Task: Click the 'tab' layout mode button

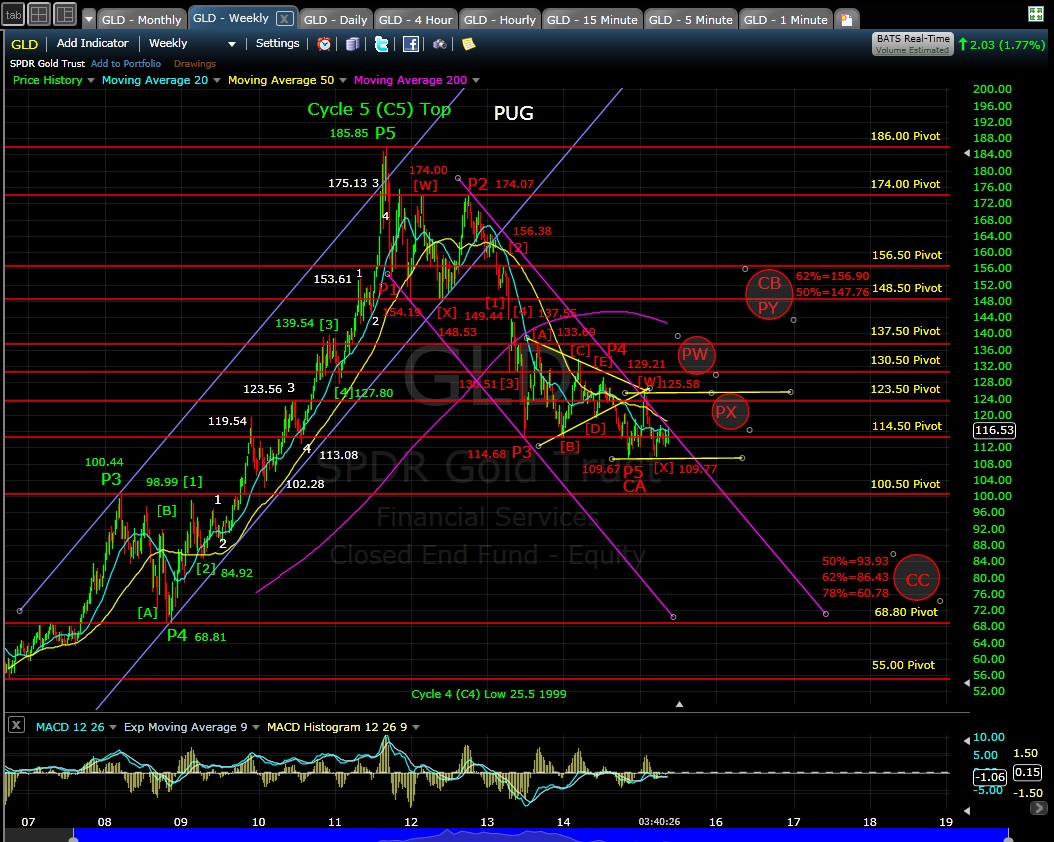Action: tap(13, 15)
